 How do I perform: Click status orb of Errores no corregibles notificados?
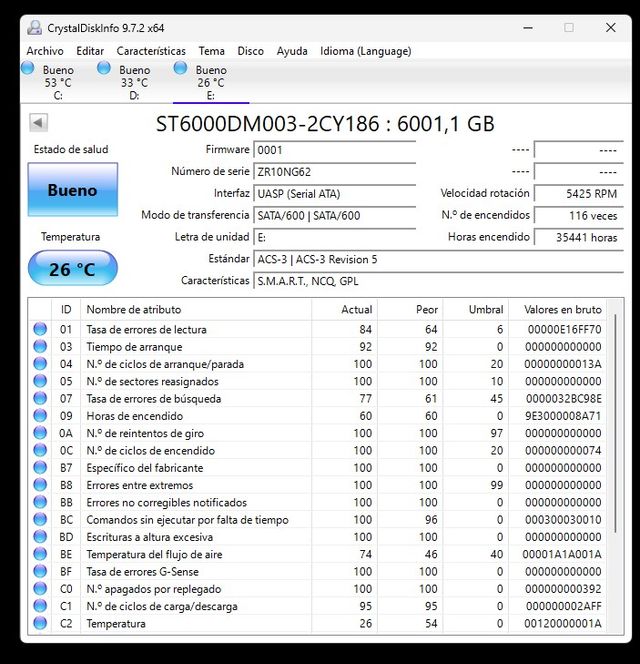click(x=40, y=502)
